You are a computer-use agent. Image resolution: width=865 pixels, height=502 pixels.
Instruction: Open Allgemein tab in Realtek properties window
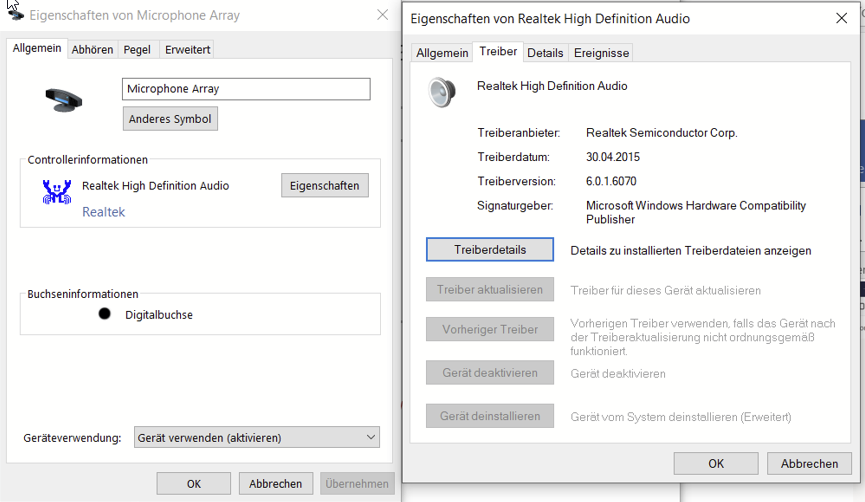tap(442, 53)
